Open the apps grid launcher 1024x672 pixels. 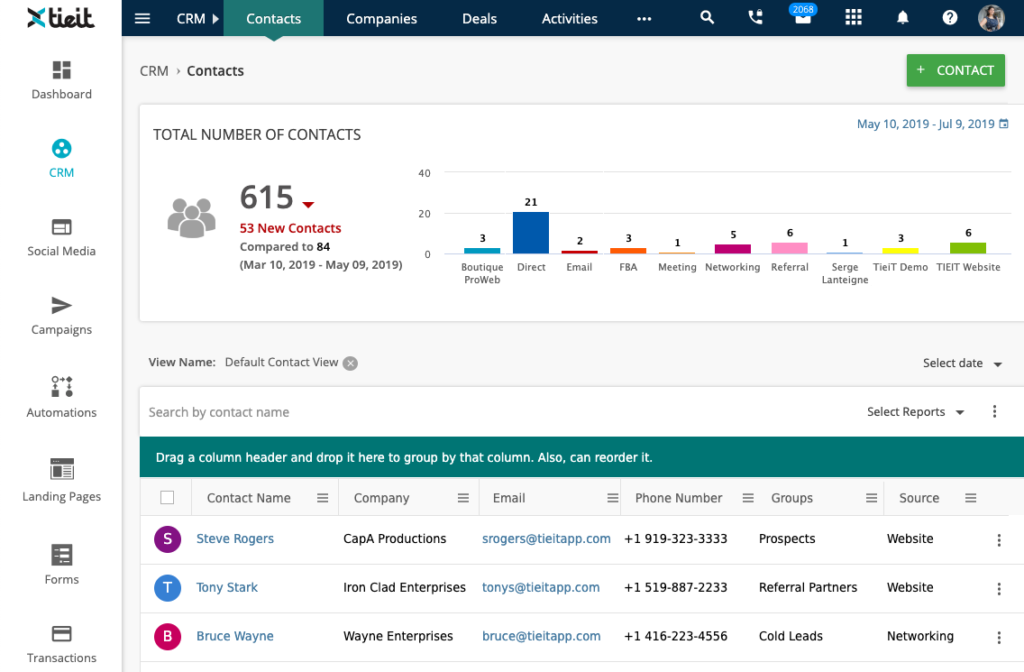(853, 18)
